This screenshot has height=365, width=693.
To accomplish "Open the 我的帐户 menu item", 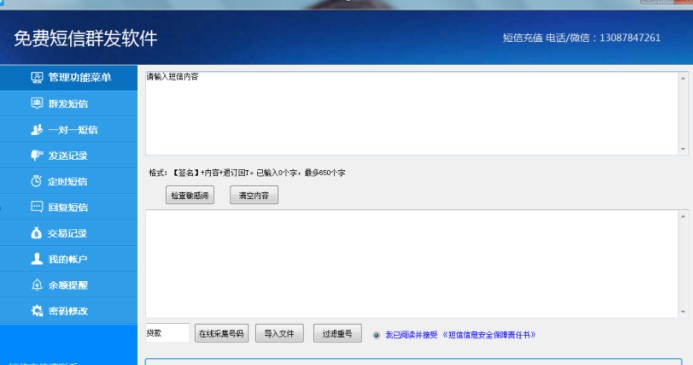I will coord(69,259).
